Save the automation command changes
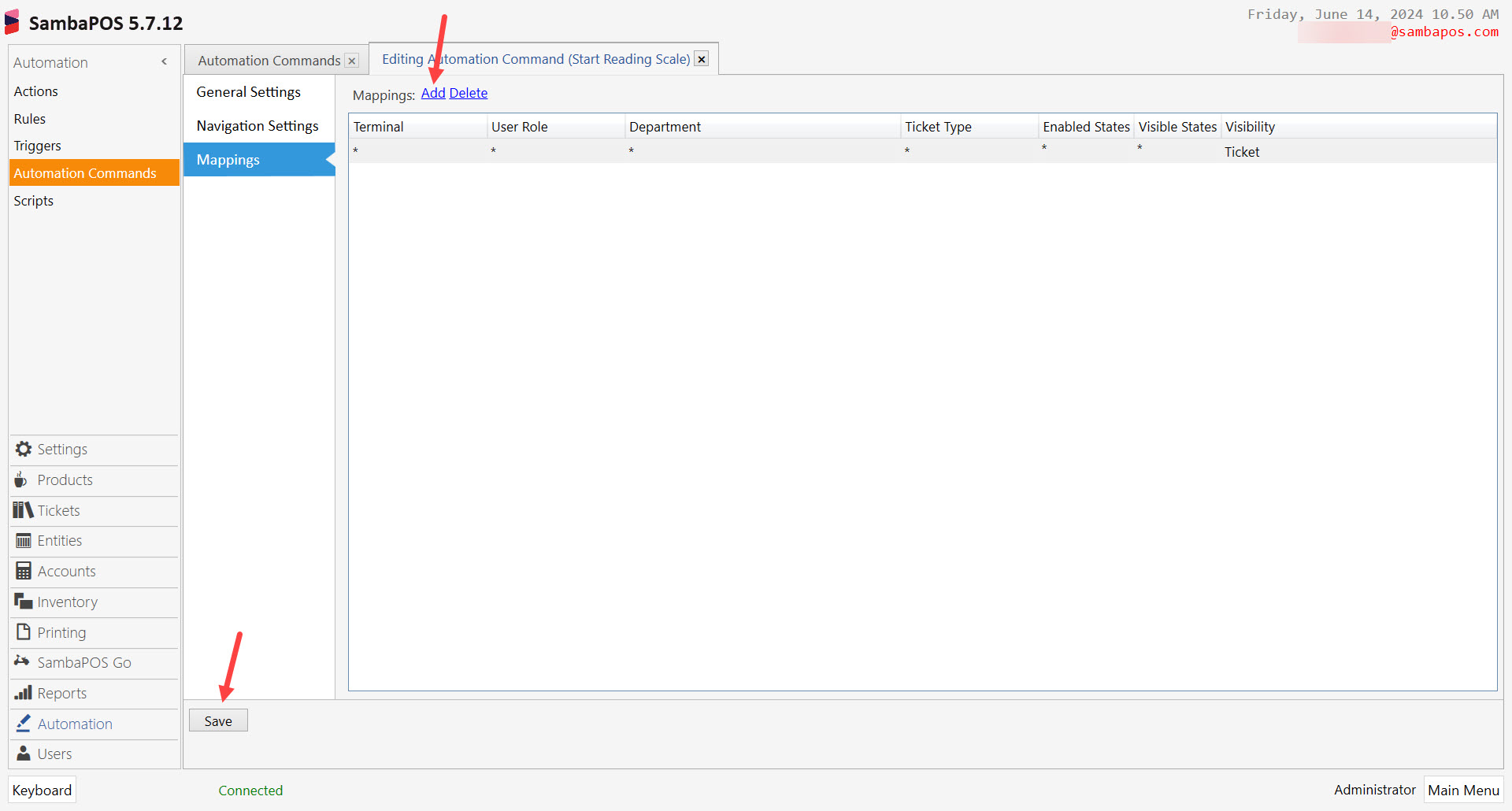Viewport: 1512px width, 811px height. (218, 720)
